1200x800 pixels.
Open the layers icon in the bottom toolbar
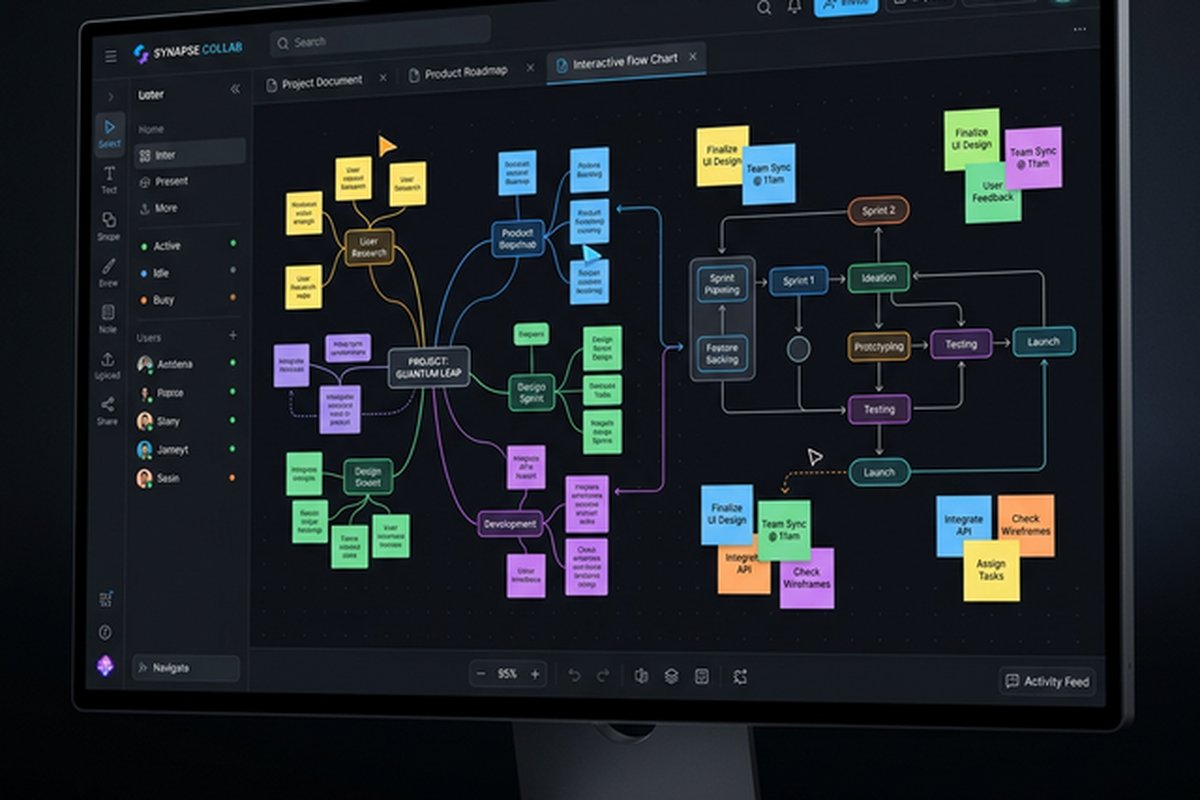coord(671,676)
